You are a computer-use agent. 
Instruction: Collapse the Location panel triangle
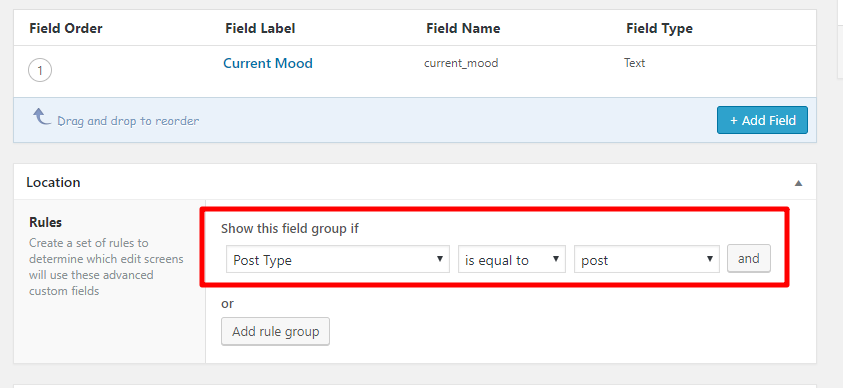[x=798, y=183]
